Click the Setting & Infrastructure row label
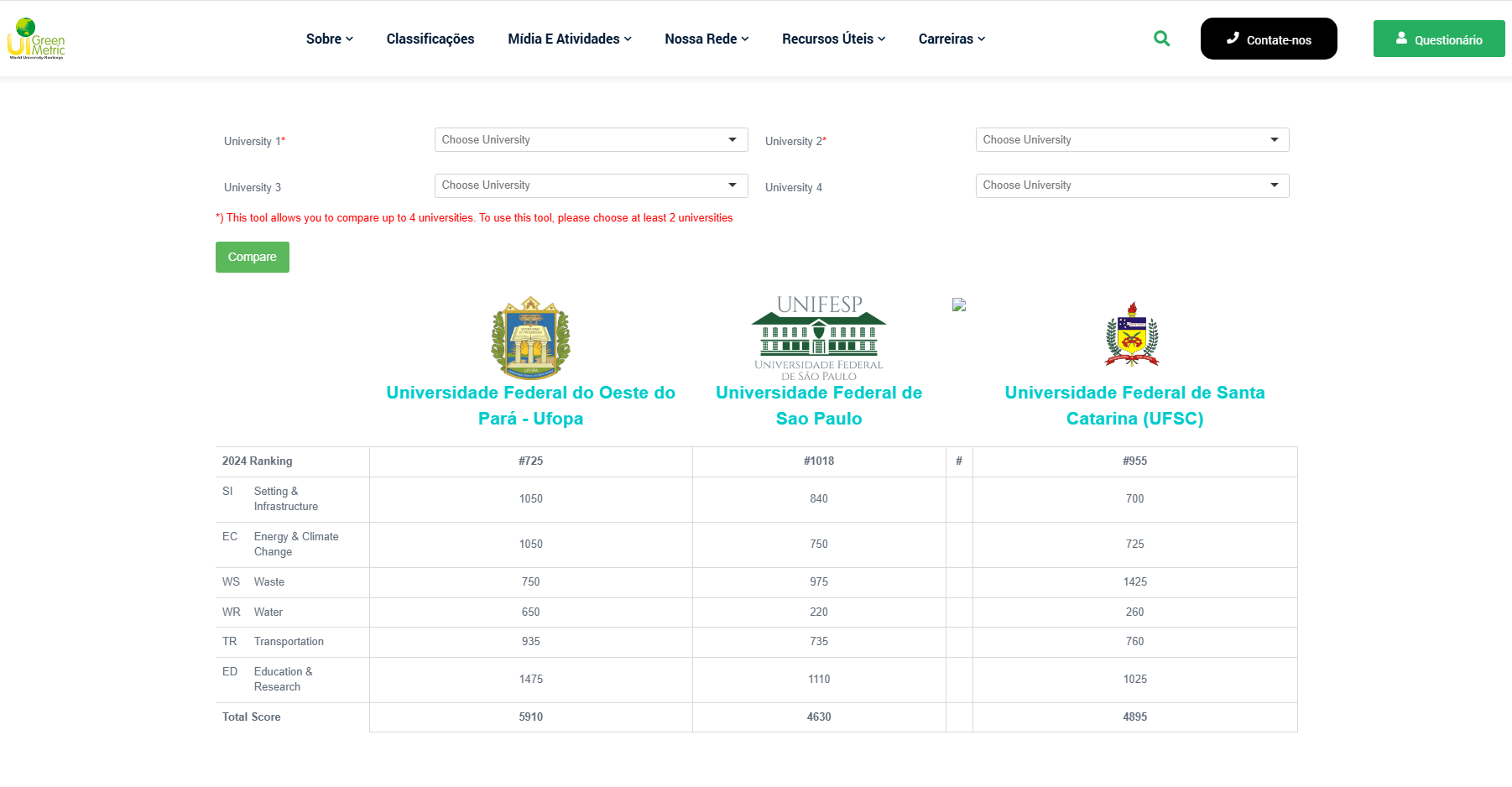1512x787 pixels. tap(285, 499)
